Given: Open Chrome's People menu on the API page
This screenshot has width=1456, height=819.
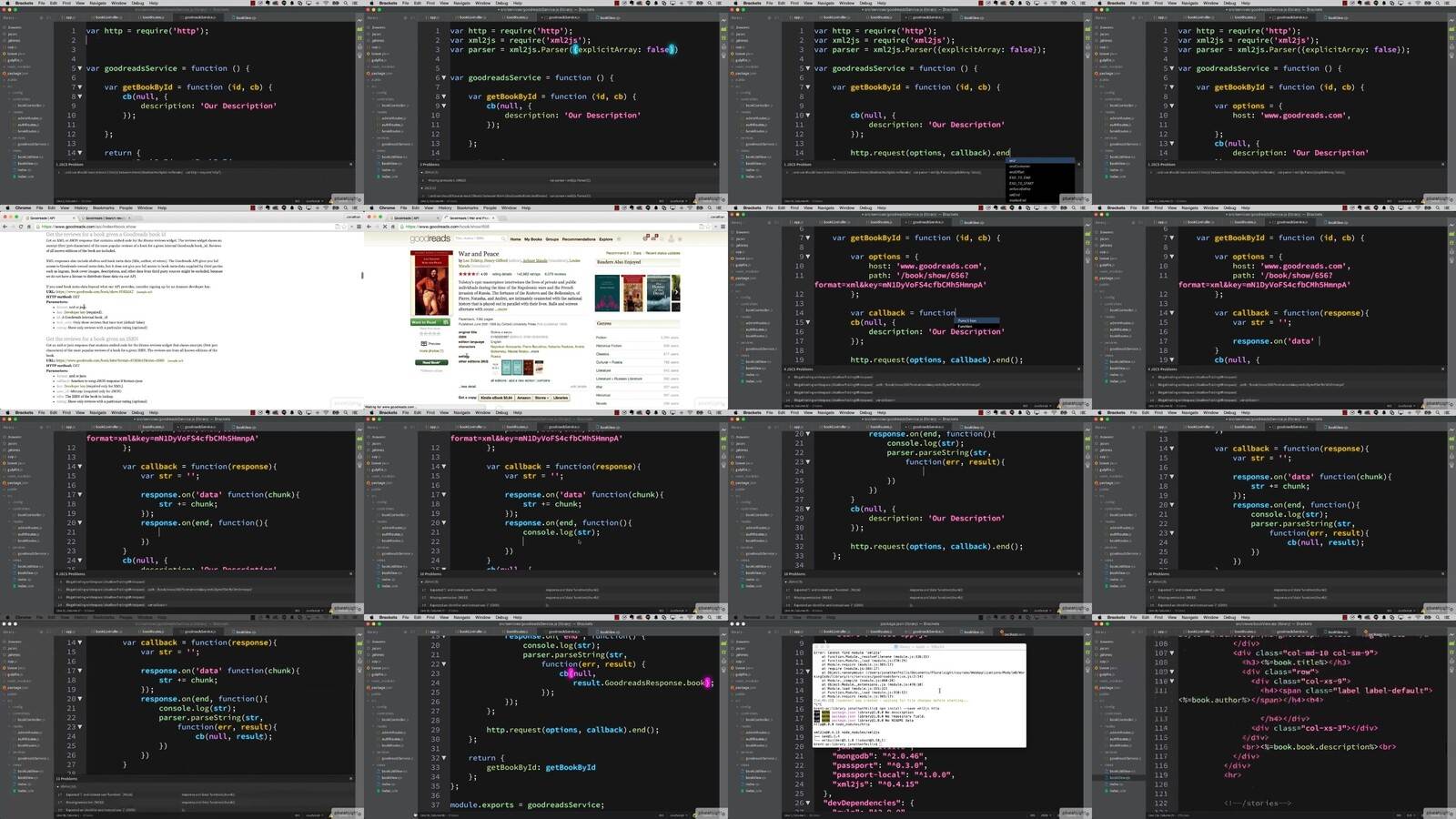Looking at the screenshot, I should [x=126, y=208].
